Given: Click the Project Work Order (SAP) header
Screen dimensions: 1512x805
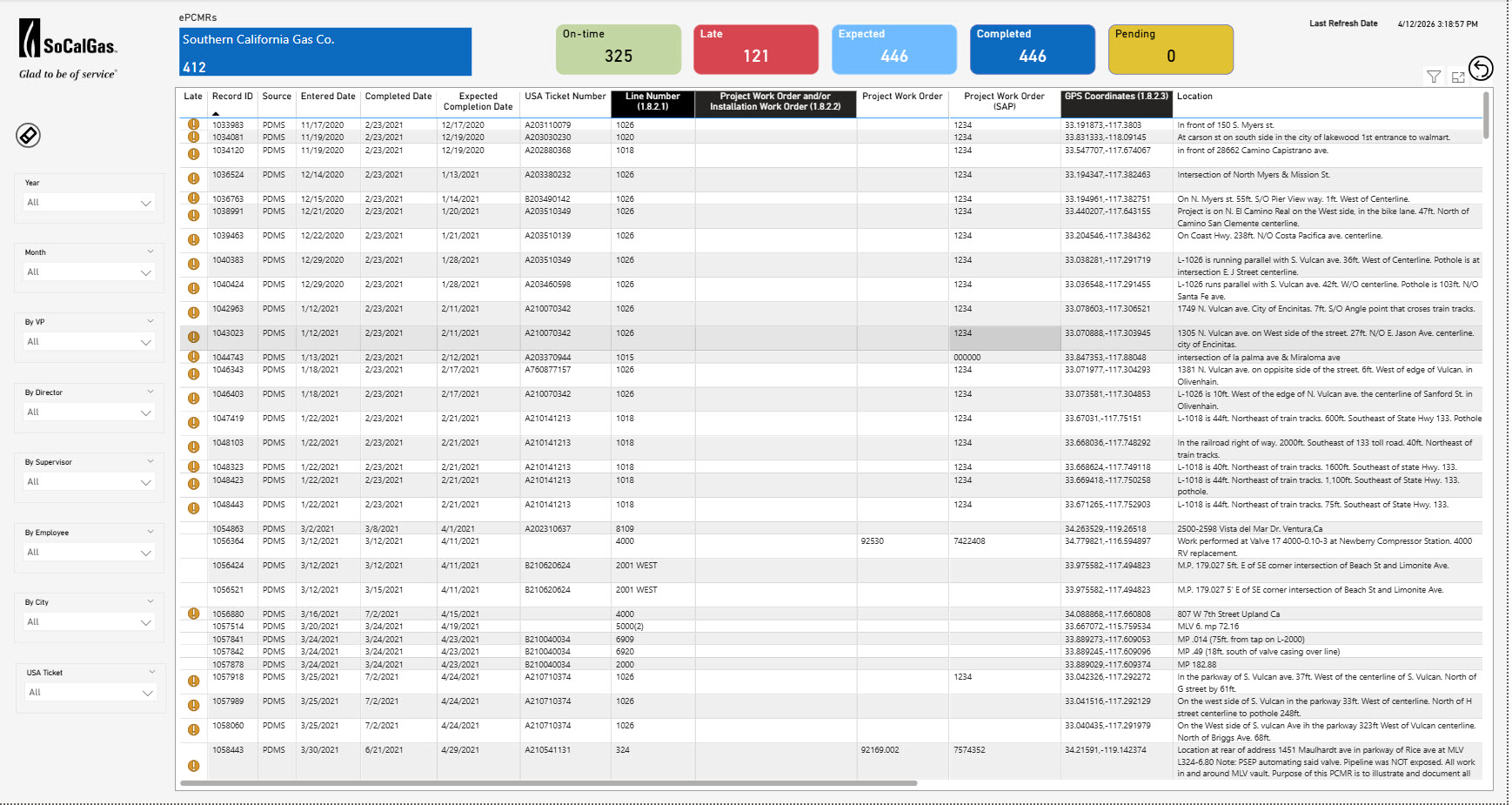Looking at the screenshot, I should pyautogui.click(x=1004, y=102).
